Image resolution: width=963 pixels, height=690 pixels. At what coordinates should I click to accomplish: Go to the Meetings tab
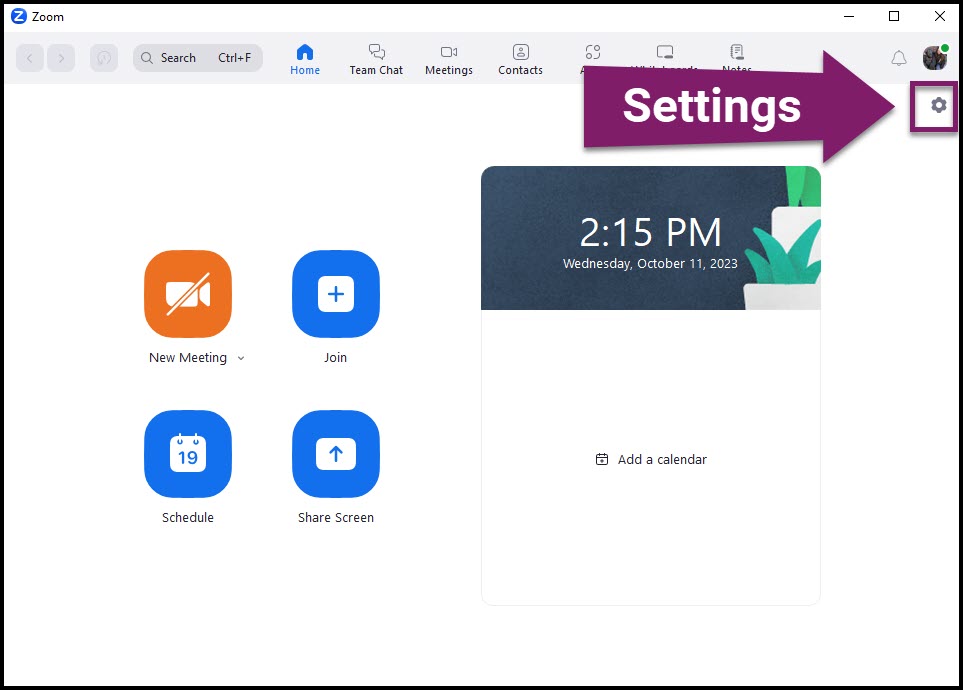[x=449, y=60]
